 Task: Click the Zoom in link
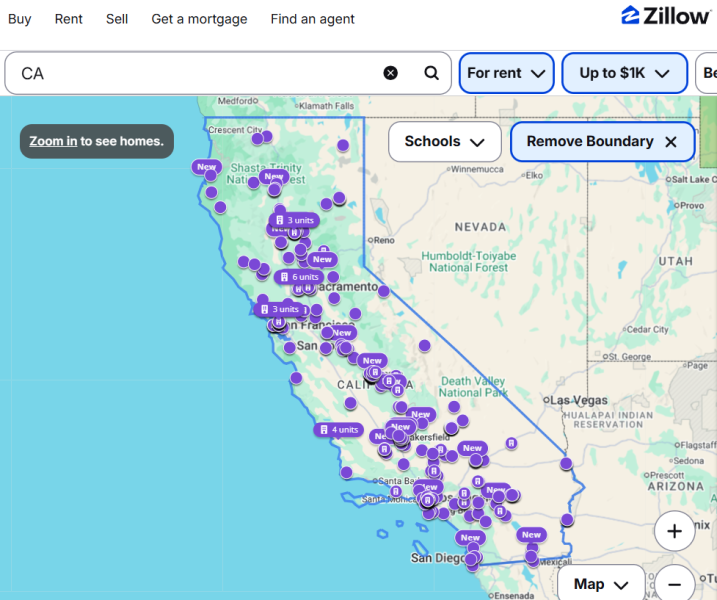pos(53,141)
